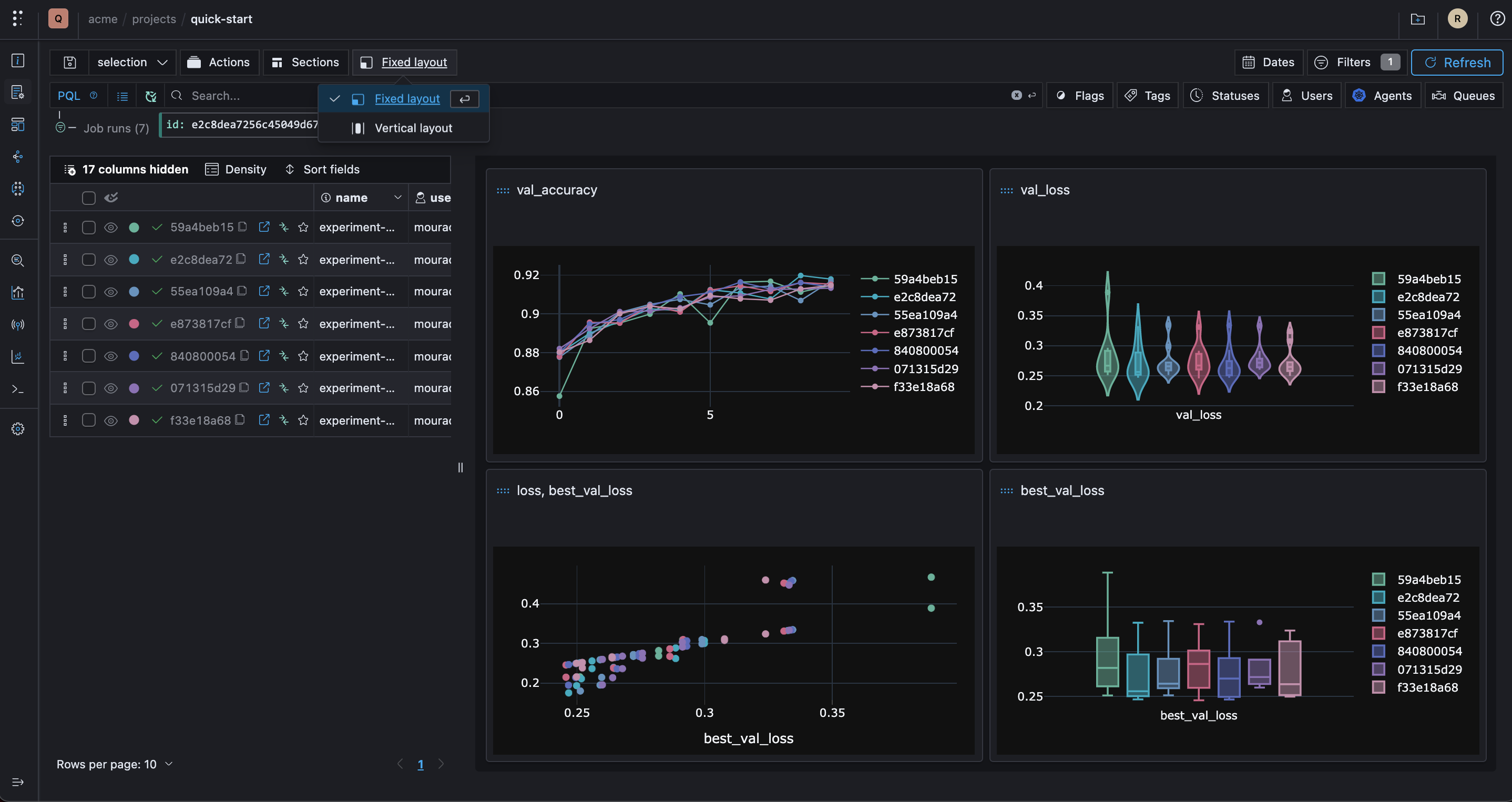Toggle visibility eye for run 840800054
1512x802 pixels.
pyautogui.click(x=111, y=356)
